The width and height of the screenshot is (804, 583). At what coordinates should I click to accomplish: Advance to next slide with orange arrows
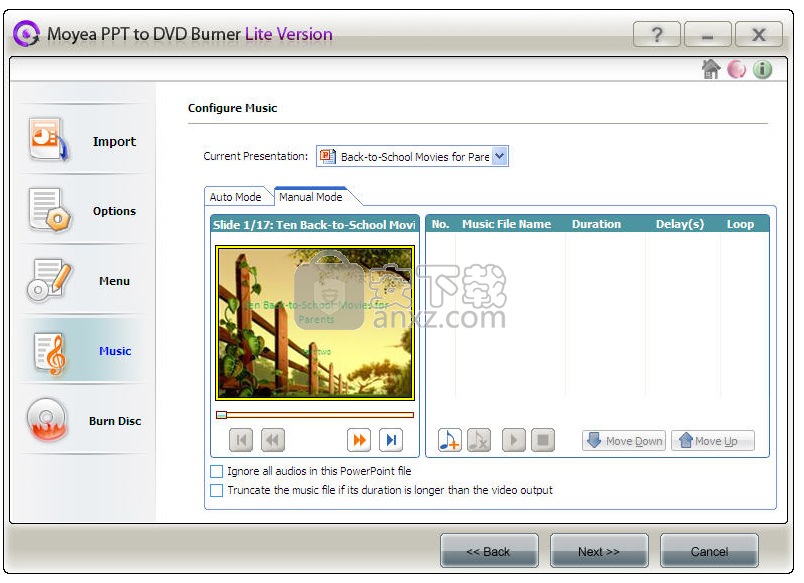point(359,440)
